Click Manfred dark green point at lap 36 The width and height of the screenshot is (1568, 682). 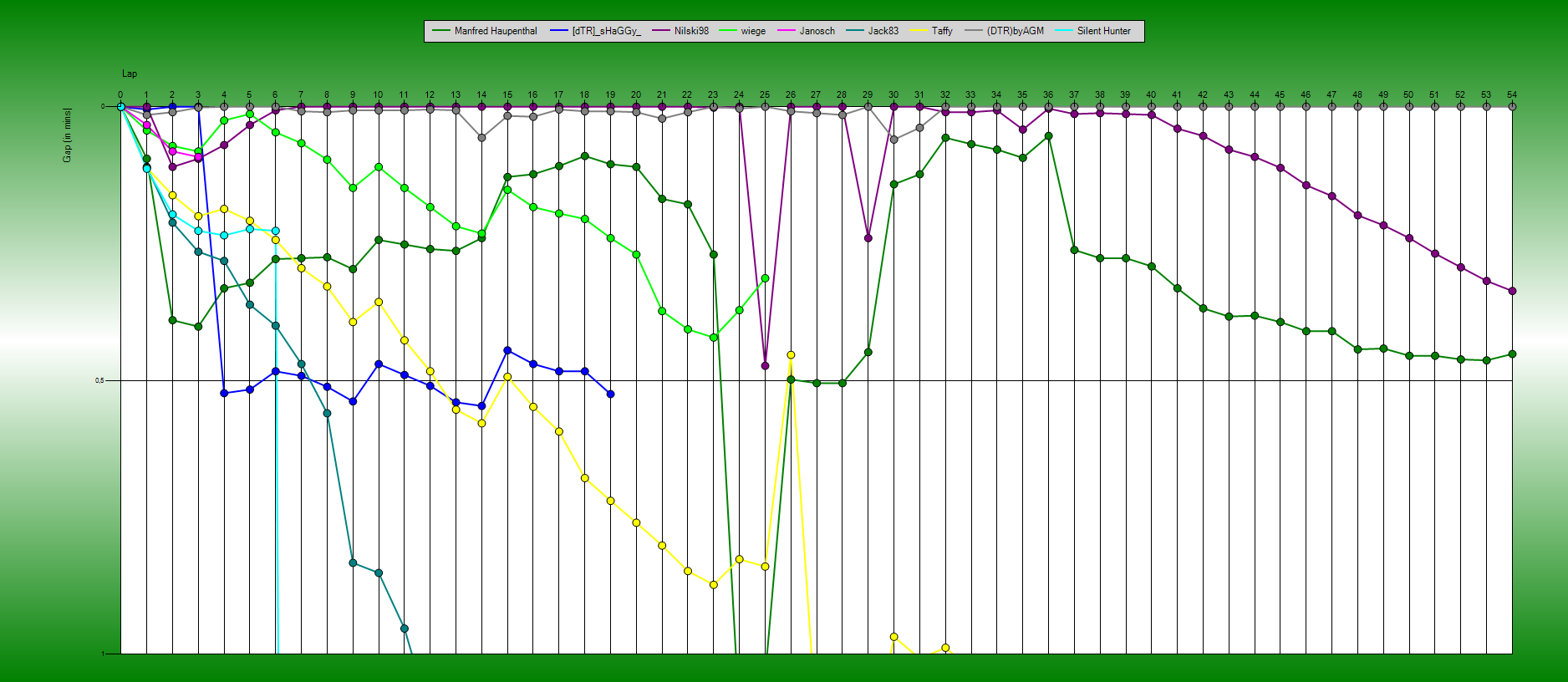[x=1048, y=135]
